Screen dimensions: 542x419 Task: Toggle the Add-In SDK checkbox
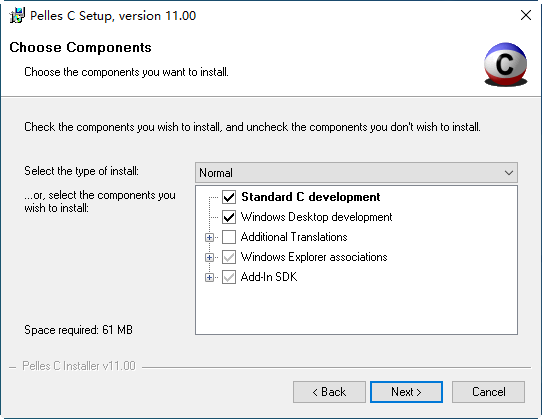point(229,277)
